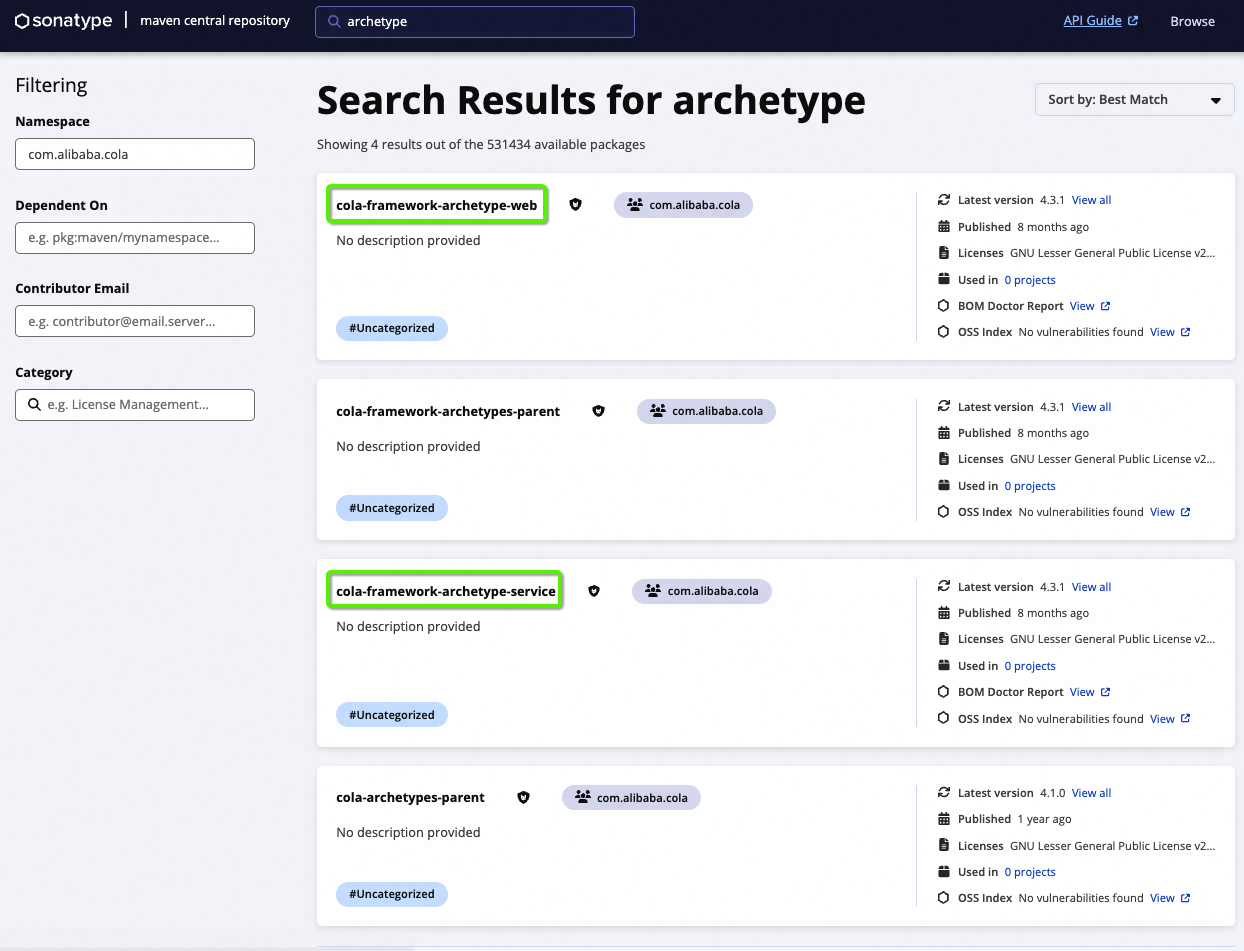Image resolution: width=1244 pixels, height=951 pixels.
Task: Open 0 projects link for cola-archetypes-parent
Action: pos(1030,871)
